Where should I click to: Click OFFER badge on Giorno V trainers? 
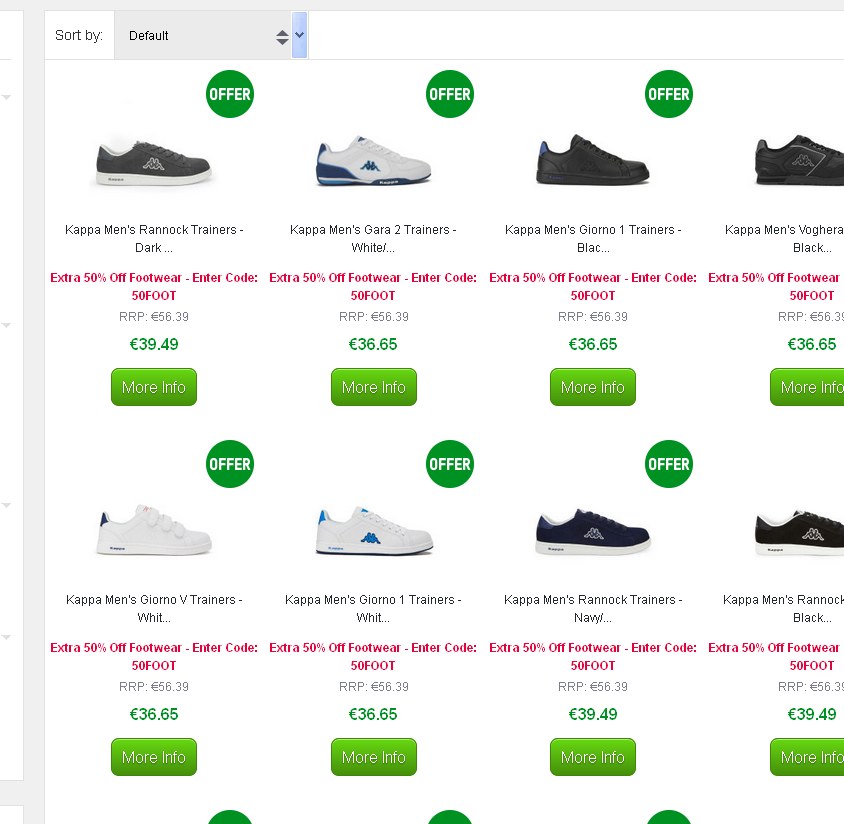pyautogui.click(x=230, y=464)
